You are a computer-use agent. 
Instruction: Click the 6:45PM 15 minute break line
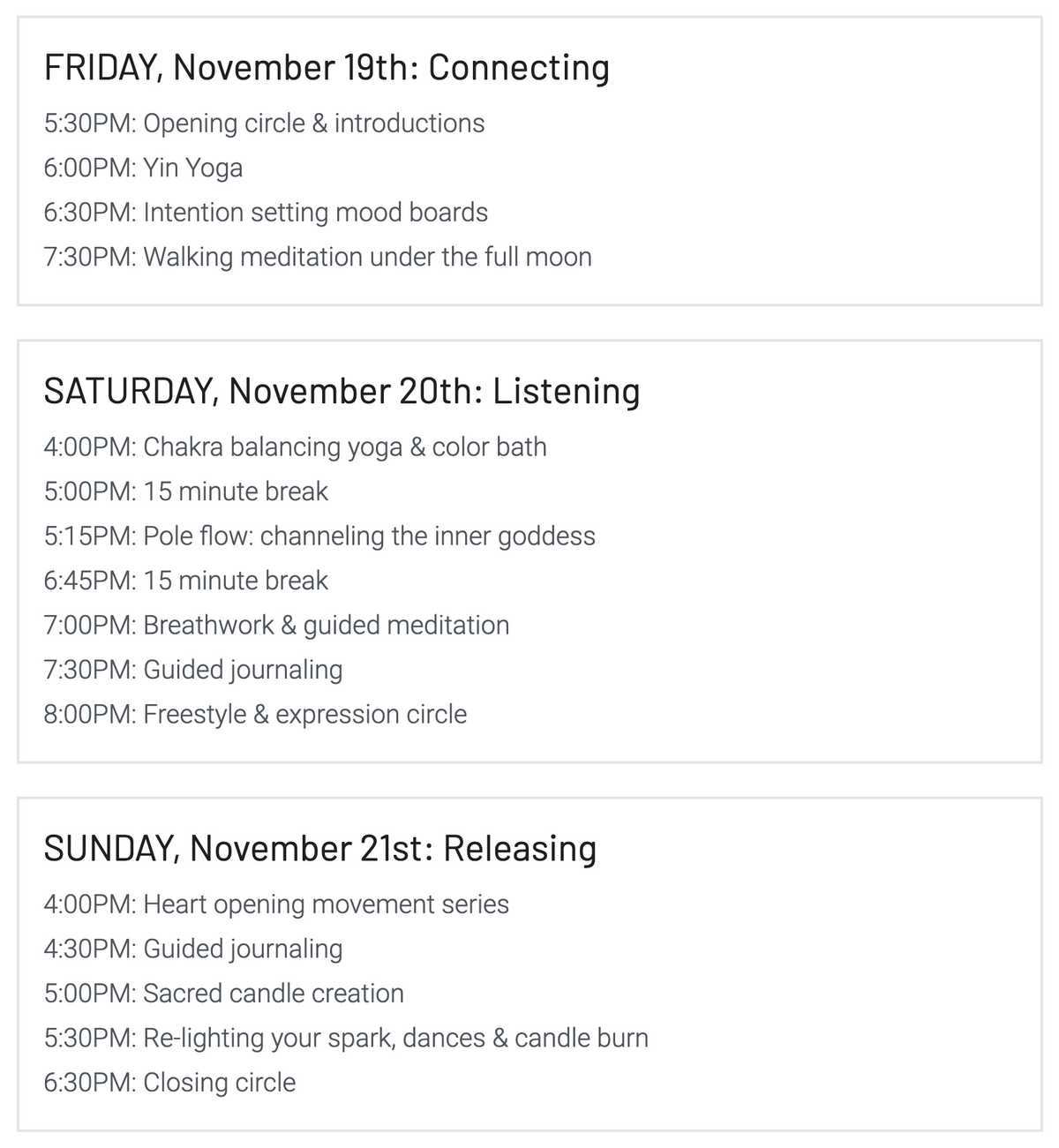[185, 581]
